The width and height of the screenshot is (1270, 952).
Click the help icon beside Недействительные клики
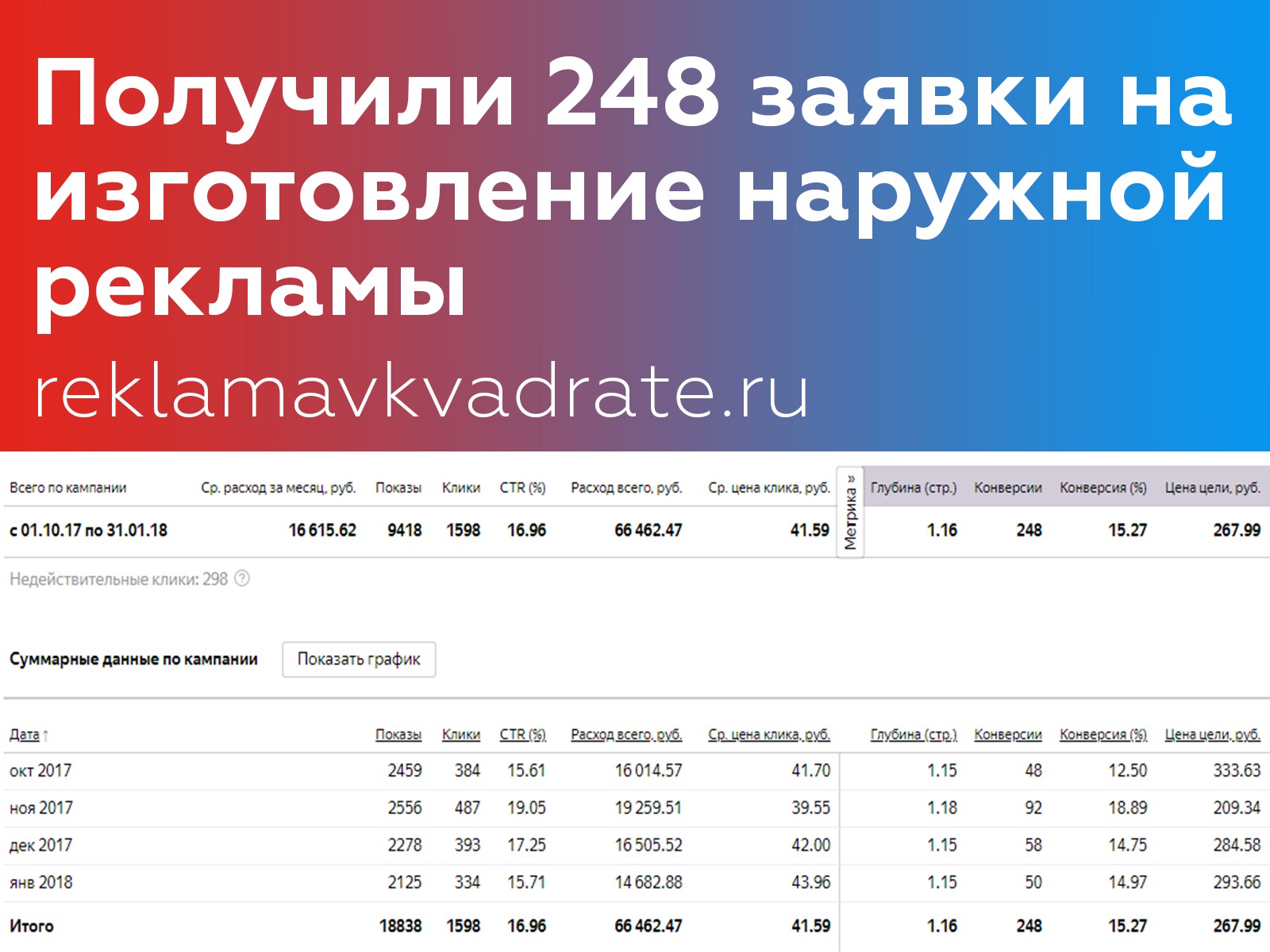(x=242, y=578)
